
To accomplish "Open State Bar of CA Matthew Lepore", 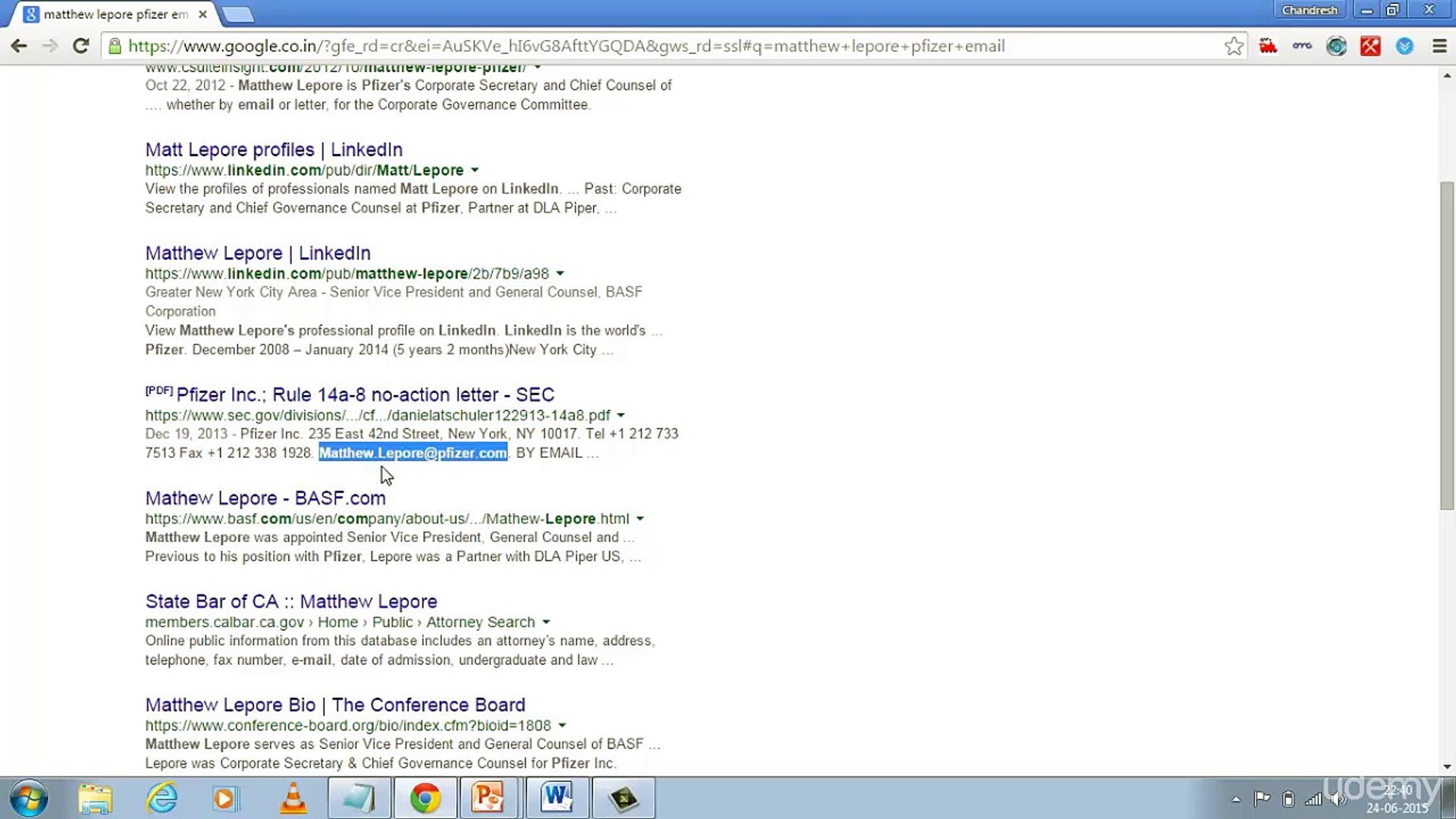I will [x=291, y=601].
